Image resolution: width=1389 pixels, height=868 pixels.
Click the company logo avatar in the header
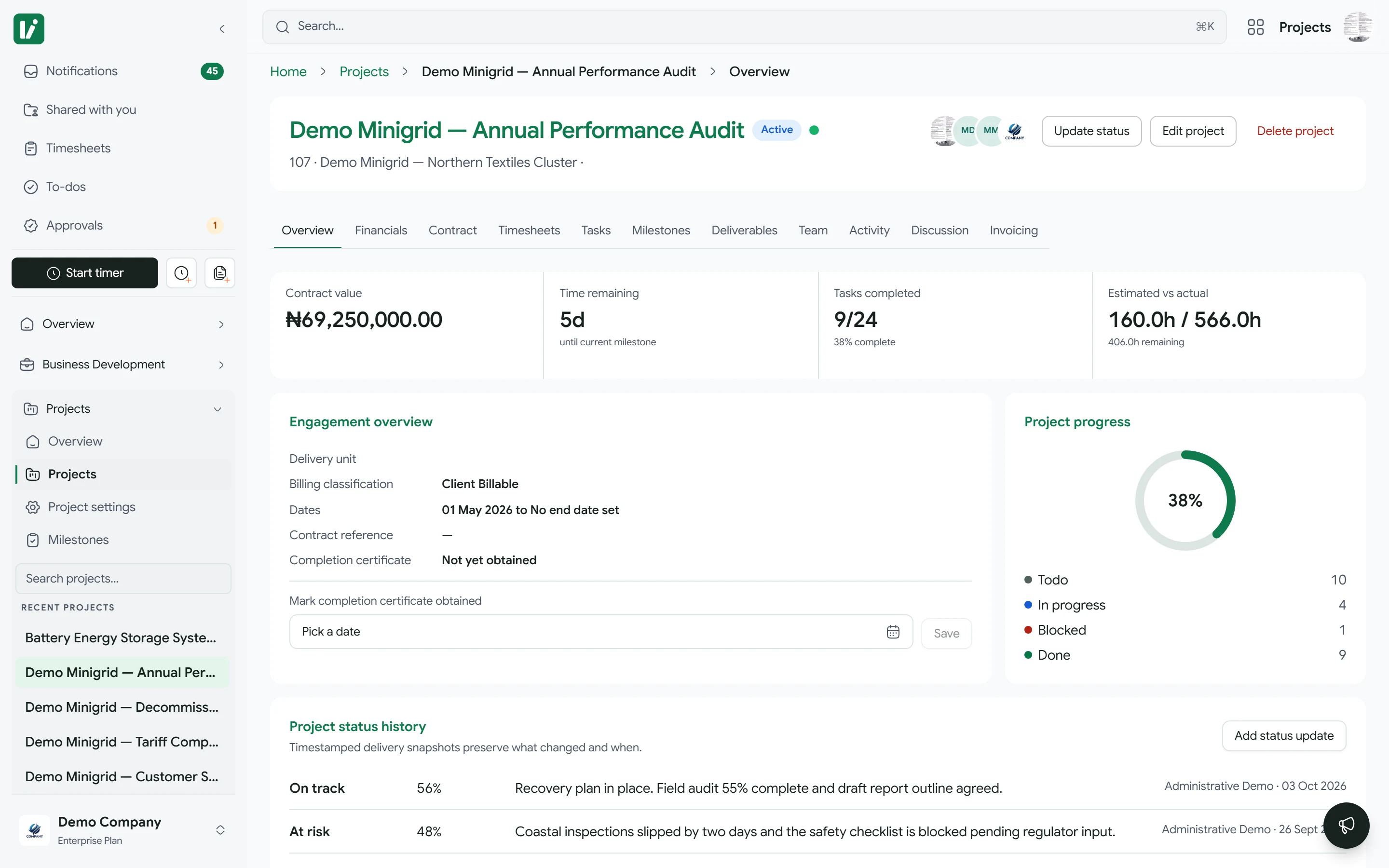pyautogui.click(x=1014, y=130)
